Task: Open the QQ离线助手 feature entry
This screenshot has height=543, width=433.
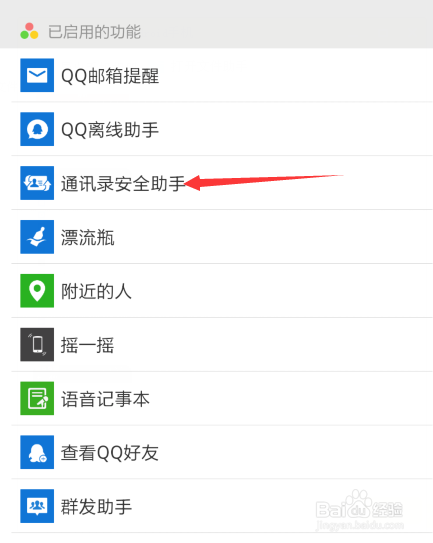Action: tap(222, 129)
